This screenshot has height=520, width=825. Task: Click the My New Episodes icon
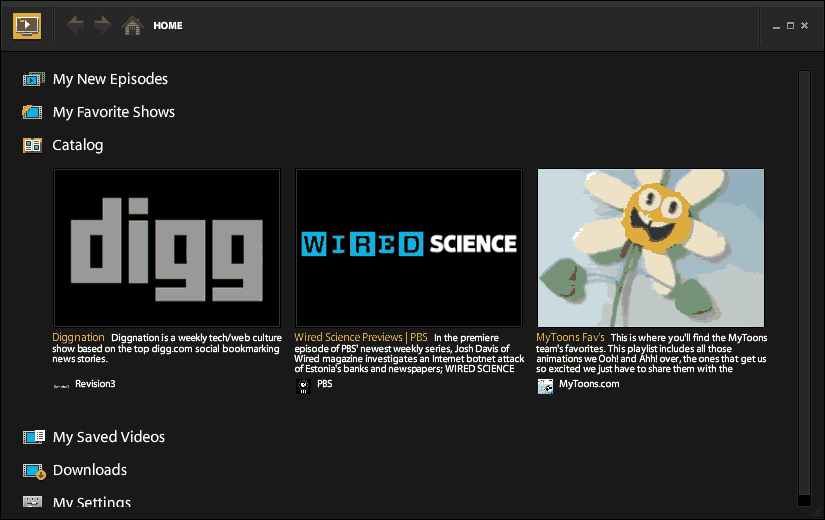[x=33, y=79]
